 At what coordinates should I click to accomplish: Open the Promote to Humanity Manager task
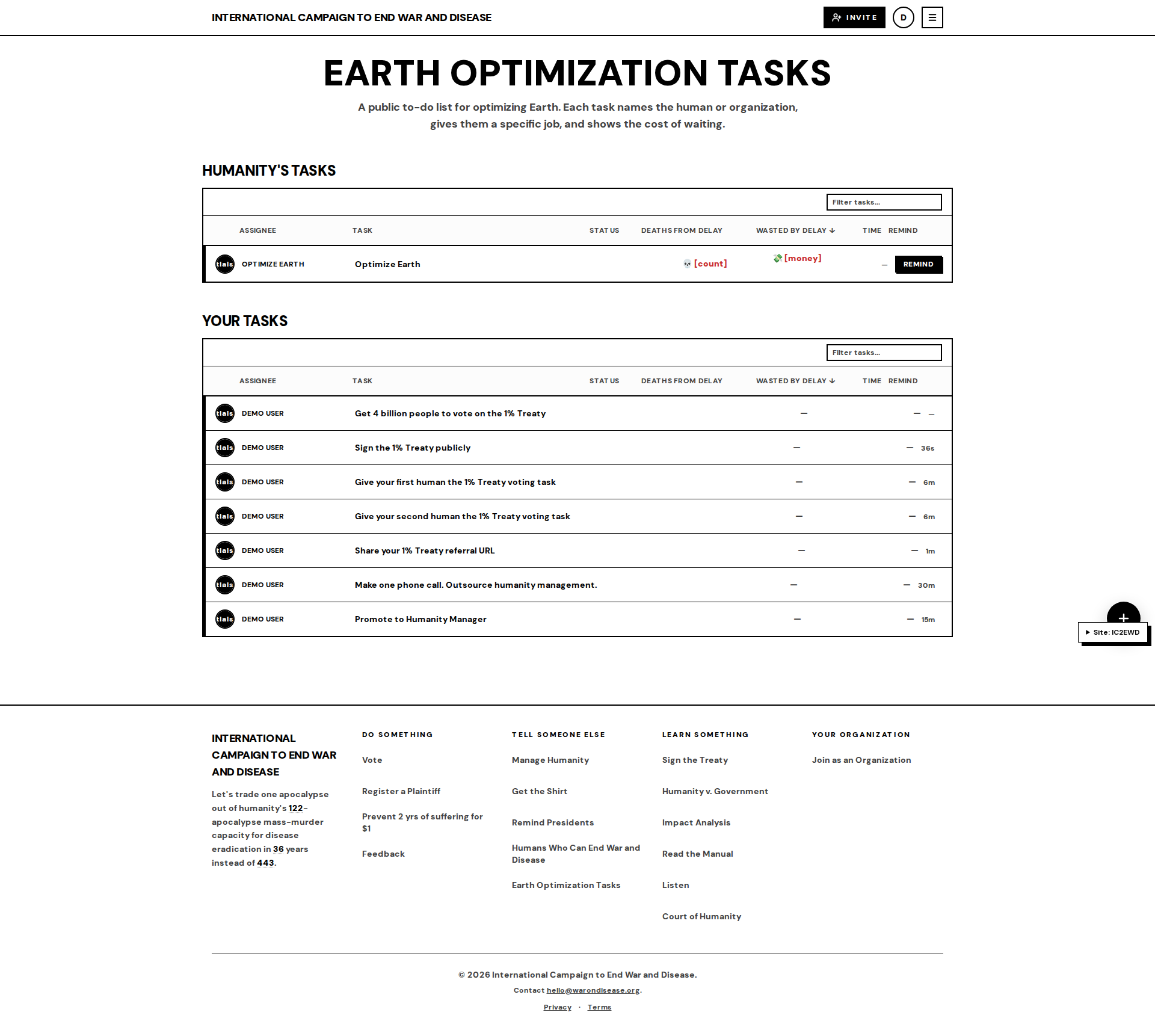pyautogui.click(x=420, y=619)
